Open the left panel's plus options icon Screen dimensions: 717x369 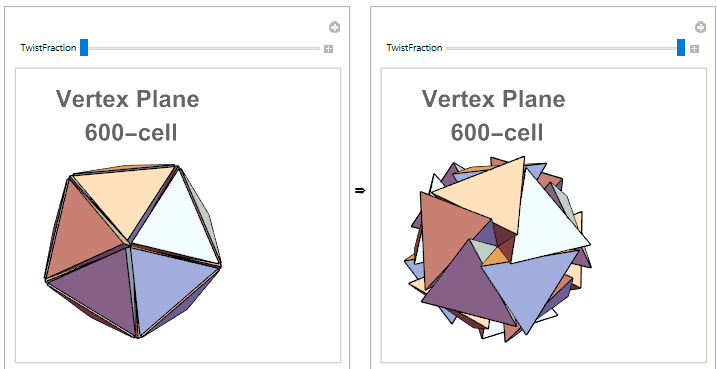[x=334, y=27]
